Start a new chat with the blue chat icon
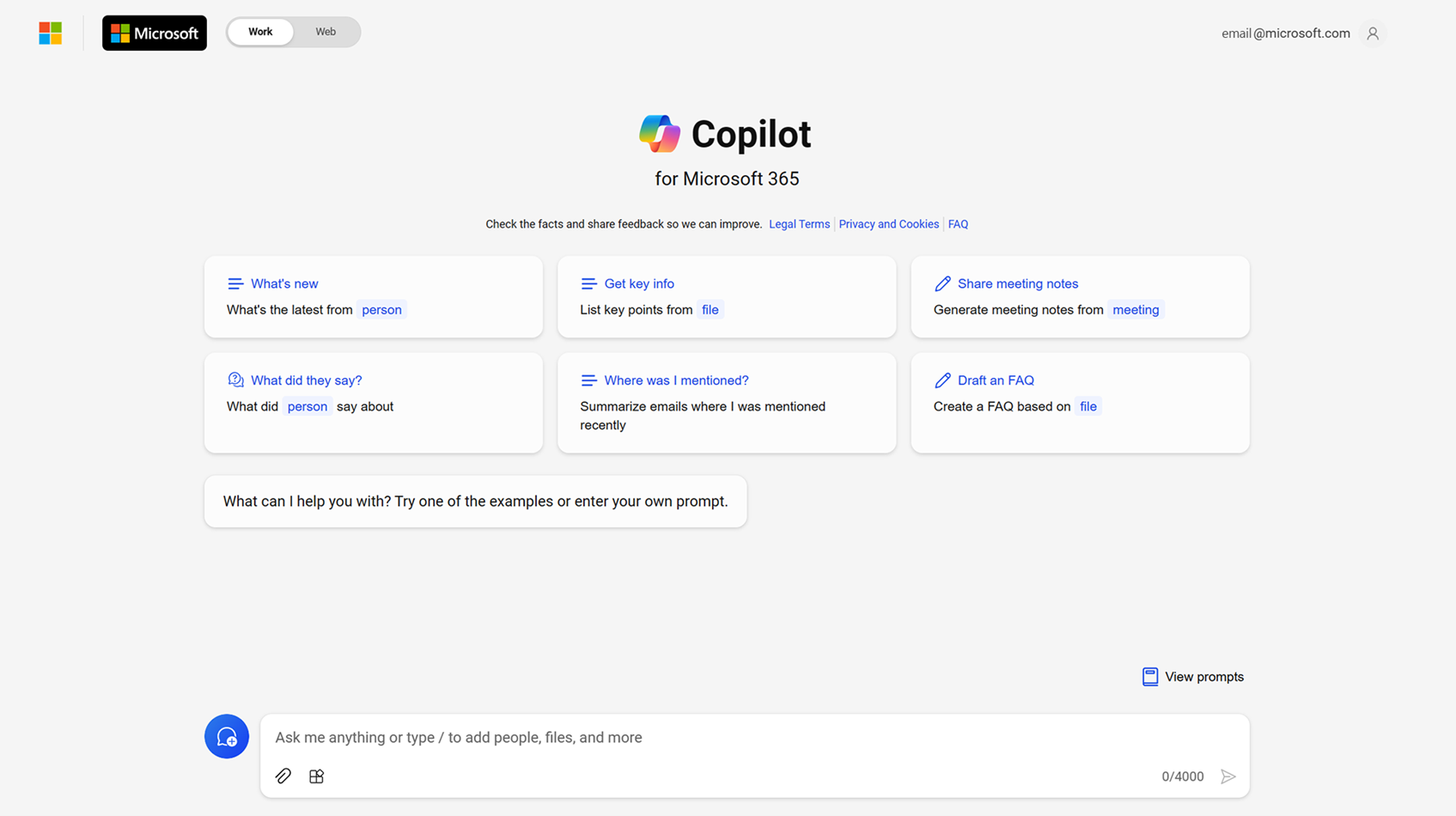The image size is (1456, 816). point(226,736)
